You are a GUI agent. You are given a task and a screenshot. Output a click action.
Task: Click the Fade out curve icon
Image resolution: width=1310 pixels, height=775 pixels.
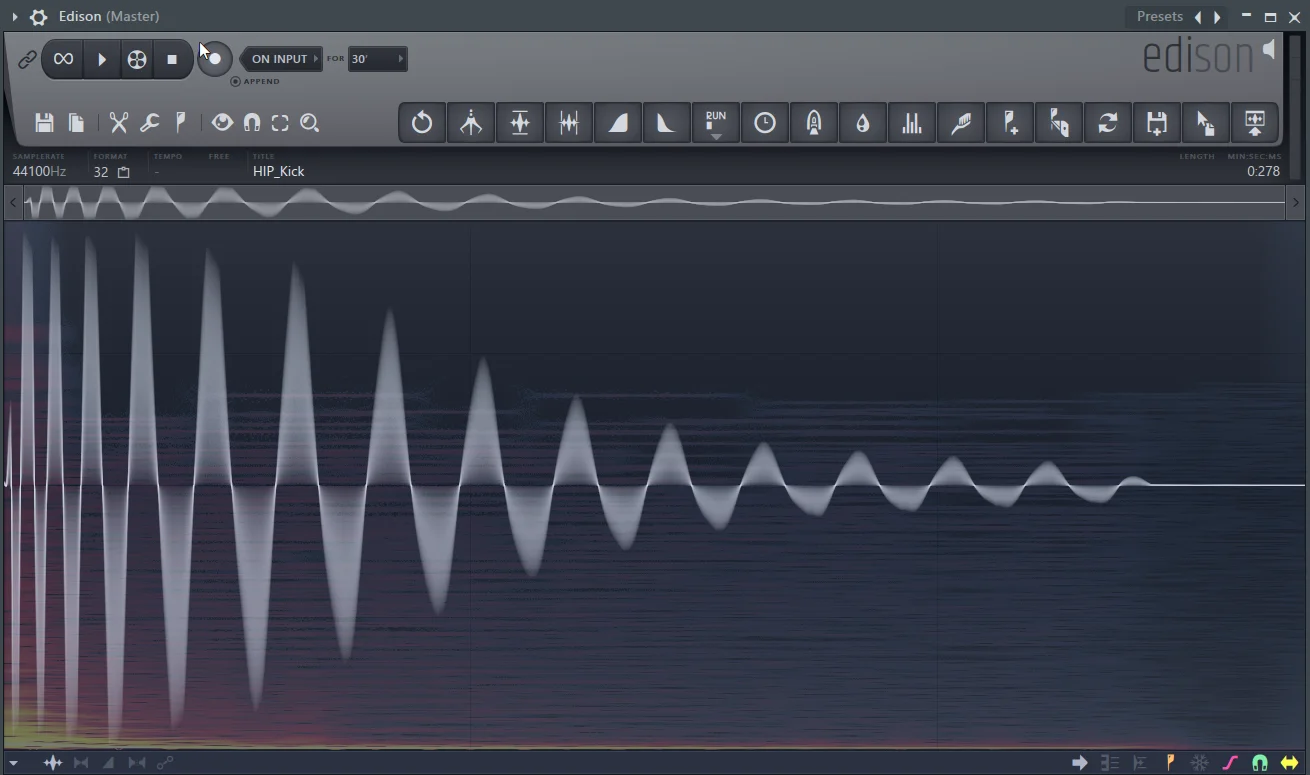(666, 123)
